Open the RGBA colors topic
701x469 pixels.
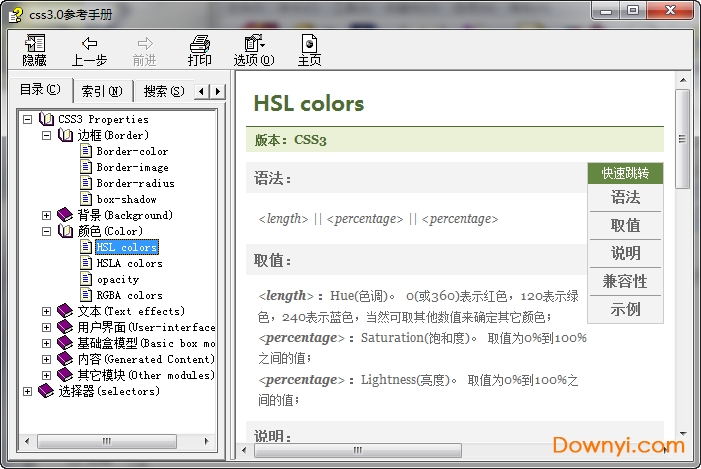click(x=130, y=296)
